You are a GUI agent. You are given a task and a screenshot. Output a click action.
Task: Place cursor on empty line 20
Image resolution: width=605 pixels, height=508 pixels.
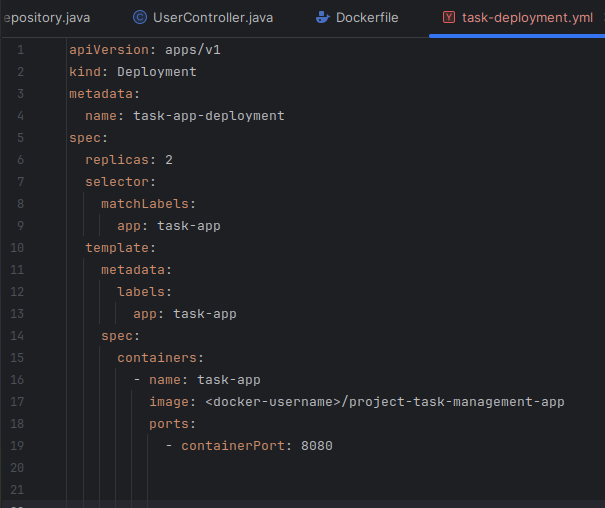click(x=300, y=468)
